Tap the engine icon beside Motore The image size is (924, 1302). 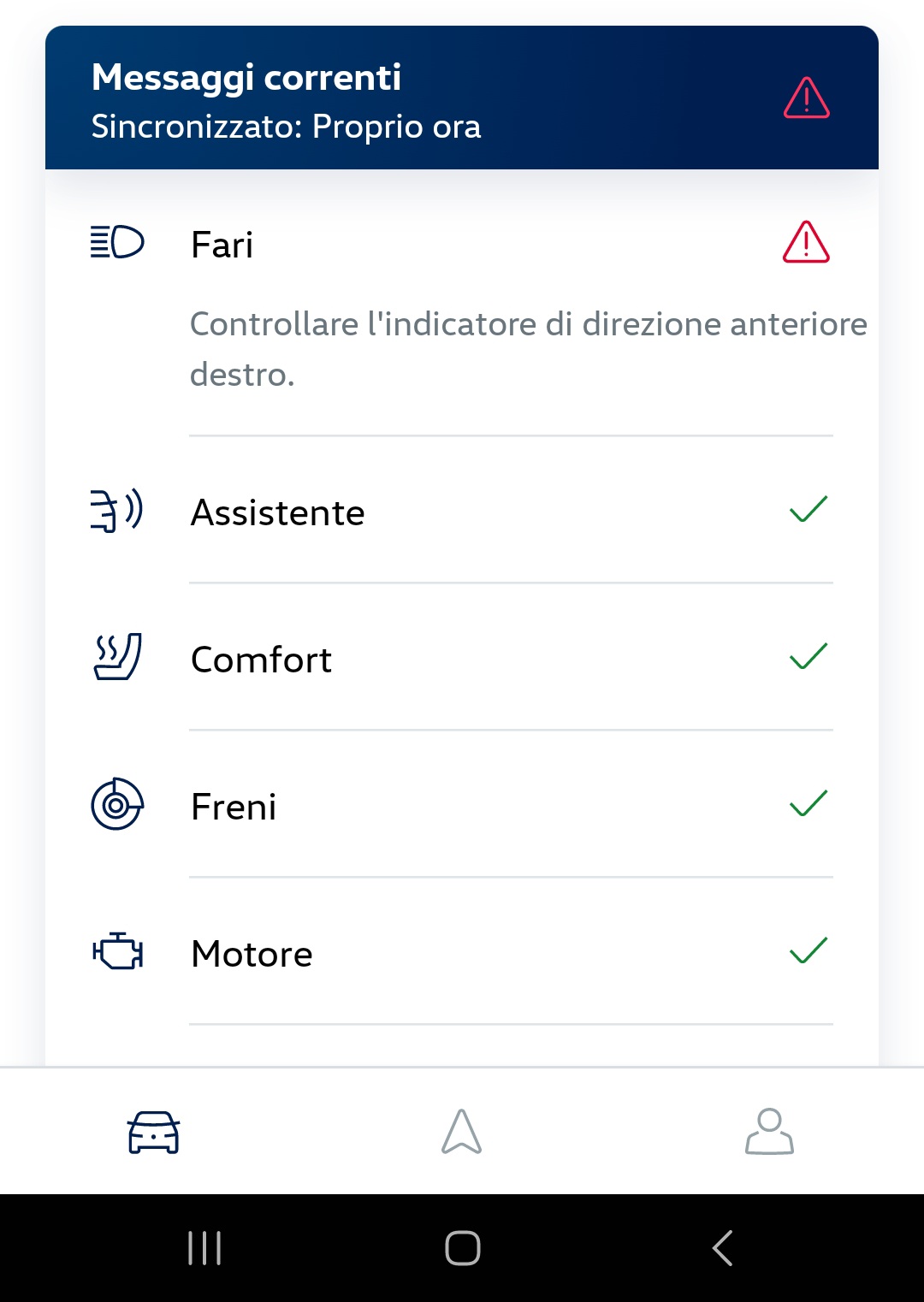click(117, 951)
